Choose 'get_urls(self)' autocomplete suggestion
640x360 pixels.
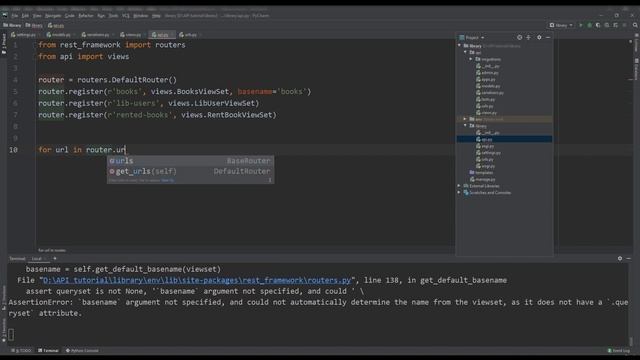pyautogui.click(x=190, y=171)
